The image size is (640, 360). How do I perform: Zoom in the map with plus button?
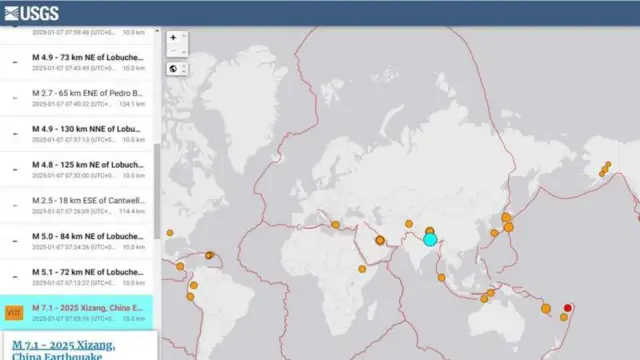173,38
